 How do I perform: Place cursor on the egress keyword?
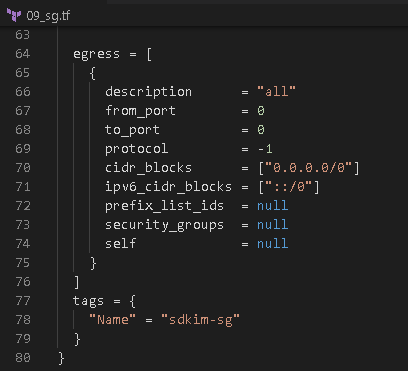tap(96, 54)
